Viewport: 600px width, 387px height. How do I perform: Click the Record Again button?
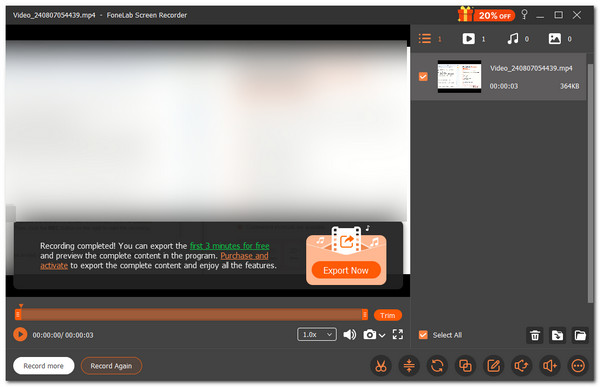click(111, 366)
